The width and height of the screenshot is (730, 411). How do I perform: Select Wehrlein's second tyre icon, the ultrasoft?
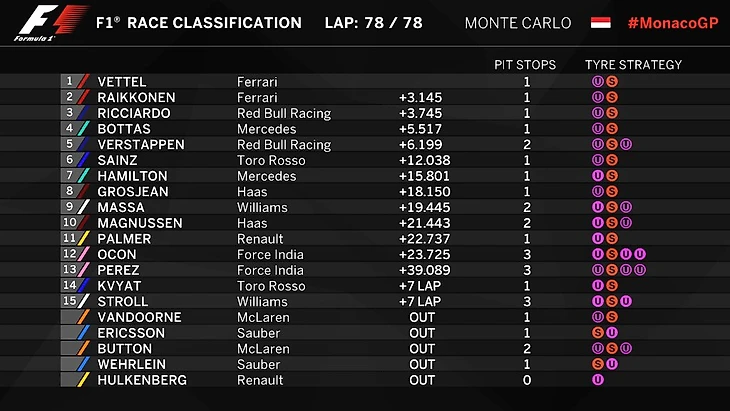click(x=611, y=364)
